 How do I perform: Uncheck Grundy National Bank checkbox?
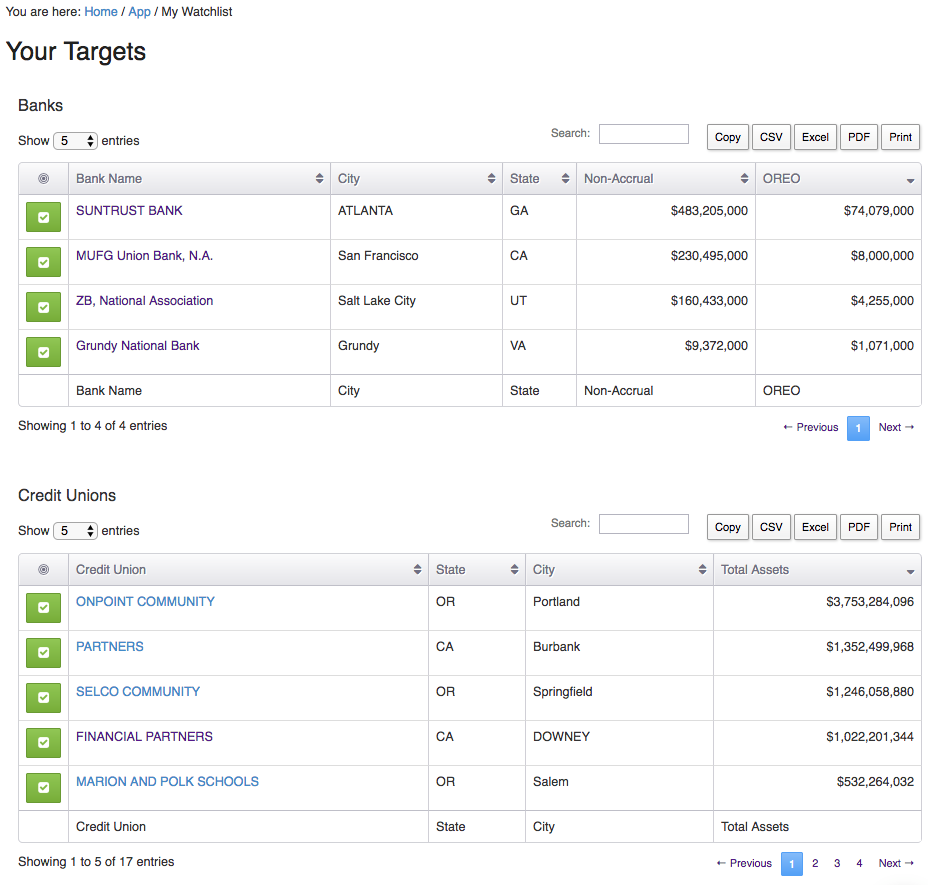43,352
